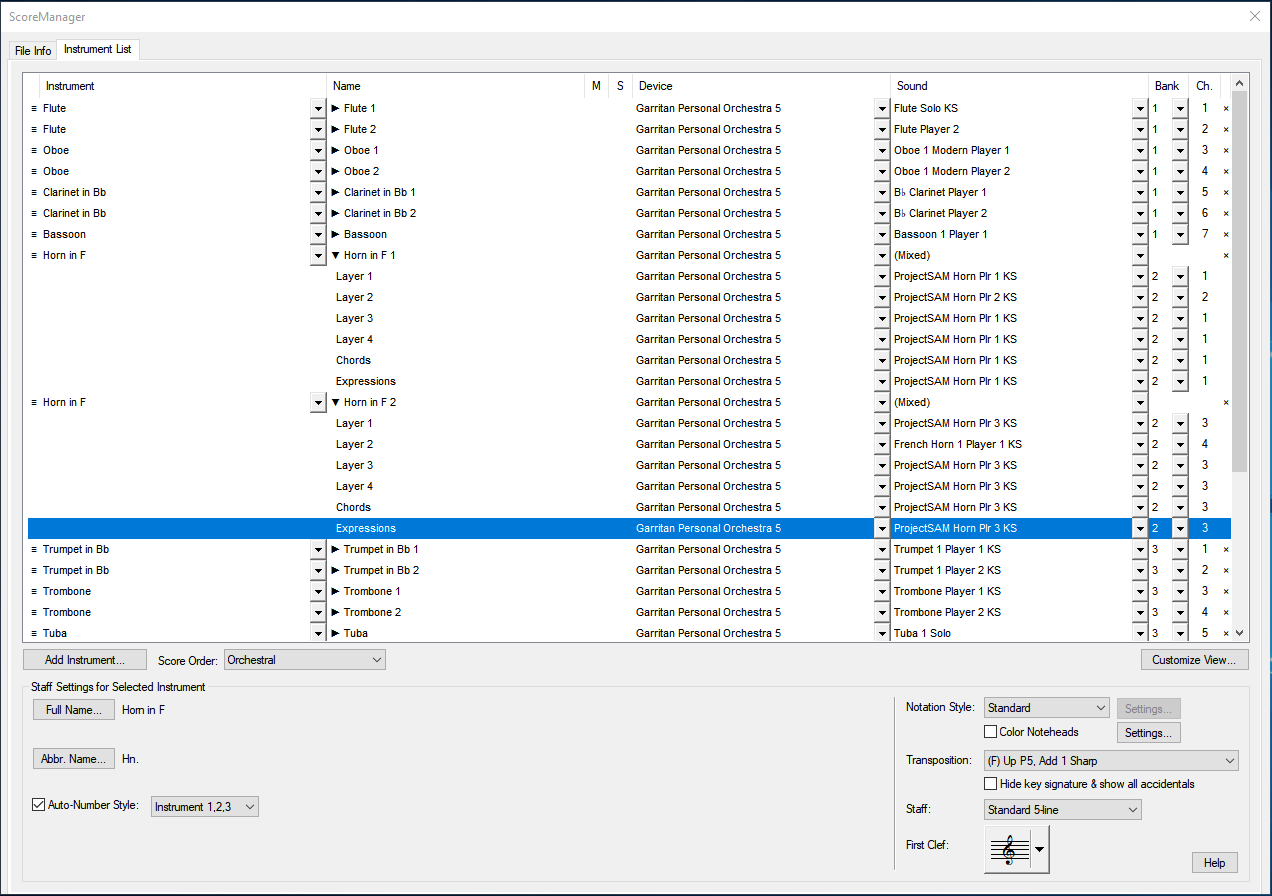The height and width of the screenshot is (896, 1272).
Task: Click the x icon on the Bassoon row
Action: pos(1226,234)
